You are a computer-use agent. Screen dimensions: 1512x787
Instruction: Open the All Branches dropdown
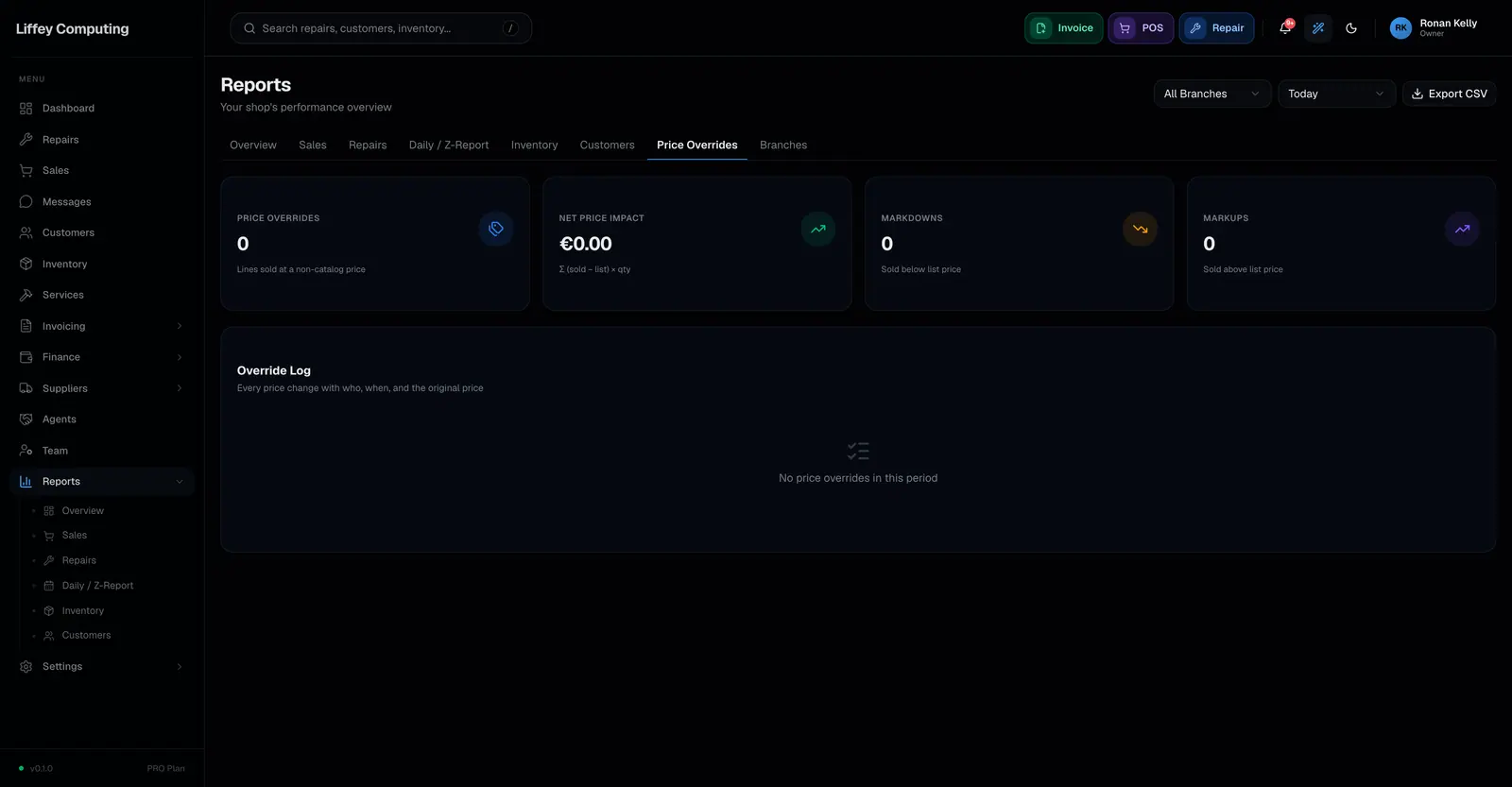click(1212, 94)
